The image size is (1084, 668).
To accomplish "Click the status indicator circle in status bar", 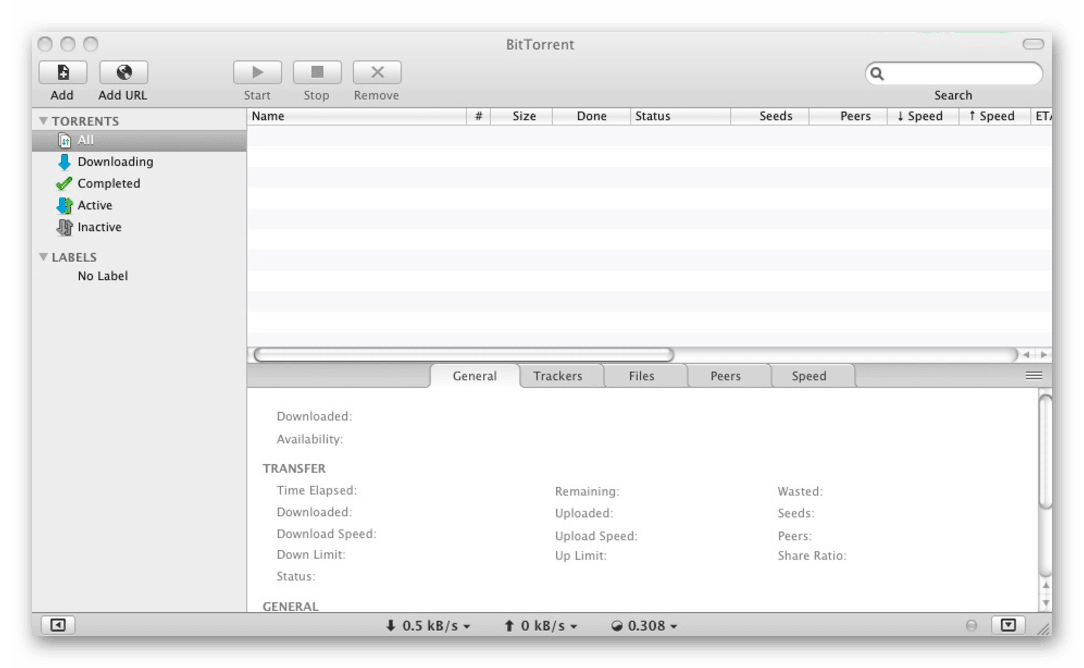I will (971, 626).
